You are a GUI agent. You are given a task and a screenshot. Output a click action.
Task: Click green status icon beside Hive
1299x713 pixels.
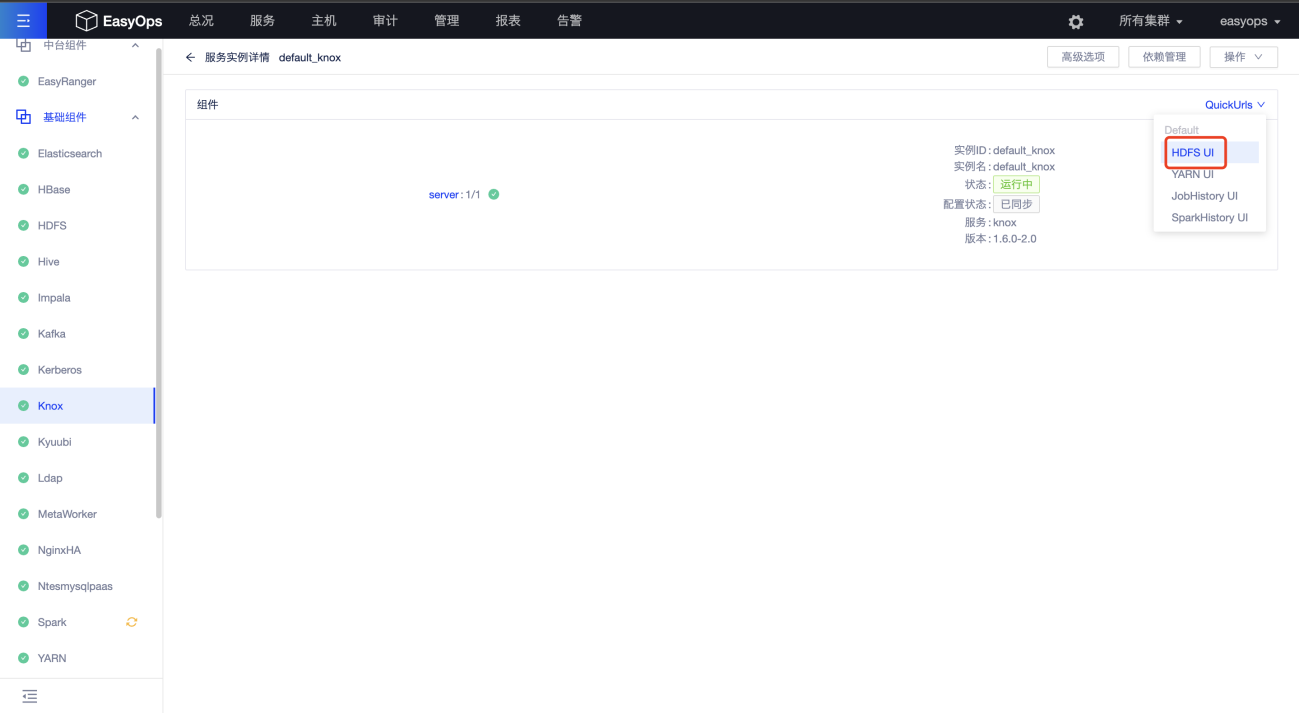pos(23,261)
